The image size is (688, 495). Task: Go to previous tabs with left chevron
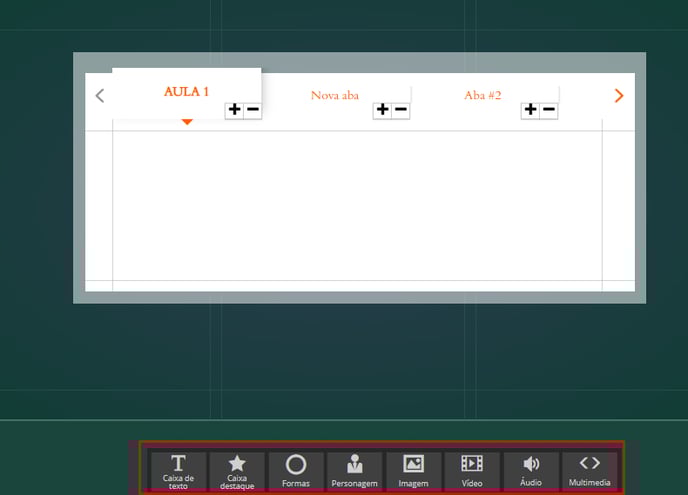[100, 96]
